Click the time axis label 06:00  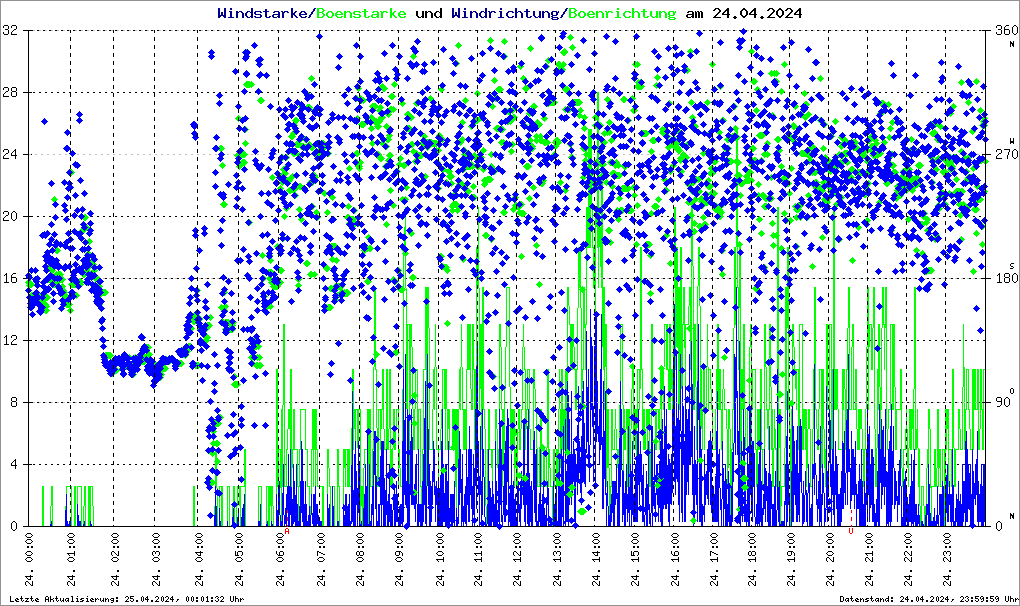click(280, 559)
